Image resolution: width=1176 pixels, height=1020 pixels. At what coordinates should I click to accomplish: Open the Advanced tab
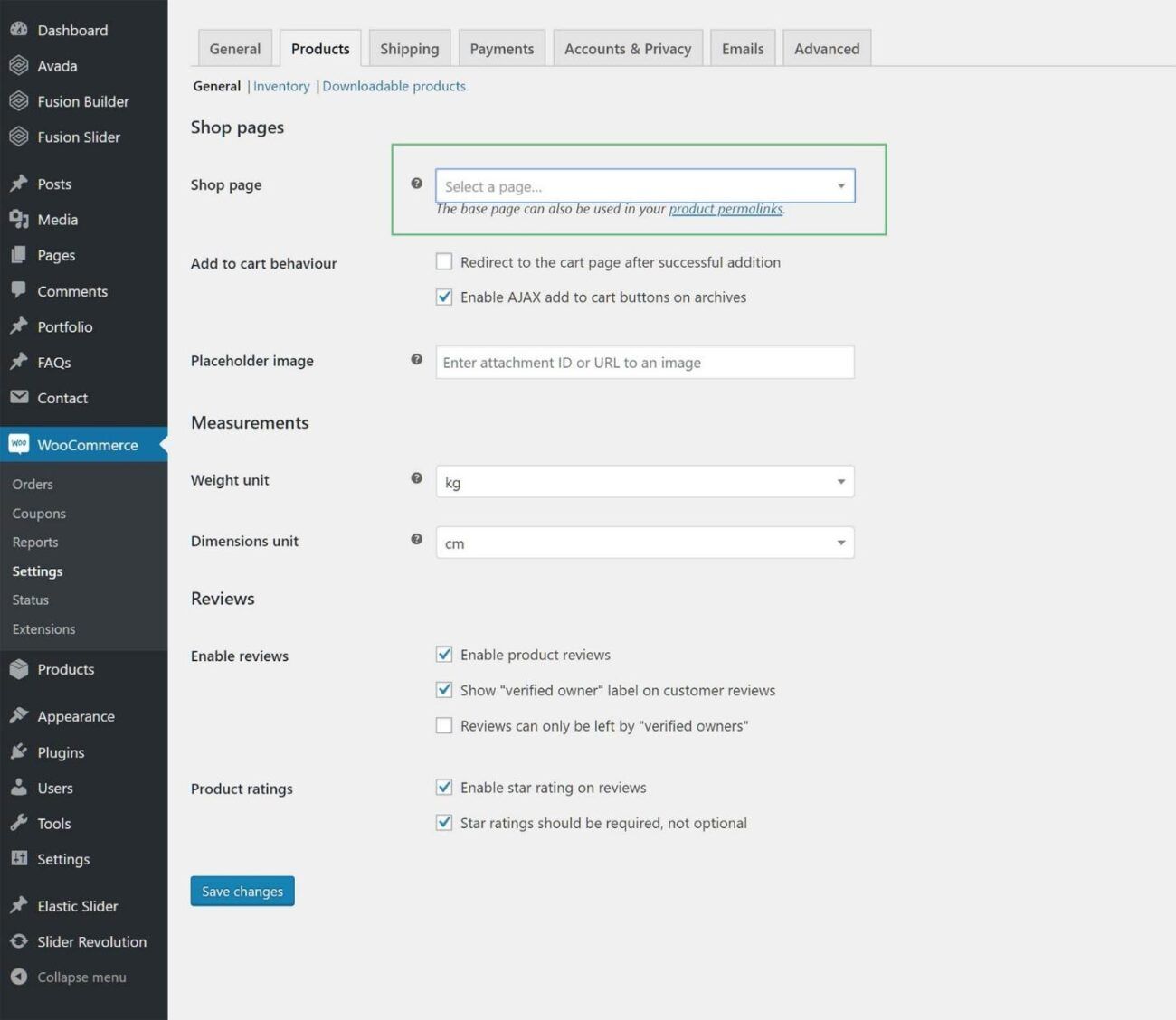coord(827,49)
